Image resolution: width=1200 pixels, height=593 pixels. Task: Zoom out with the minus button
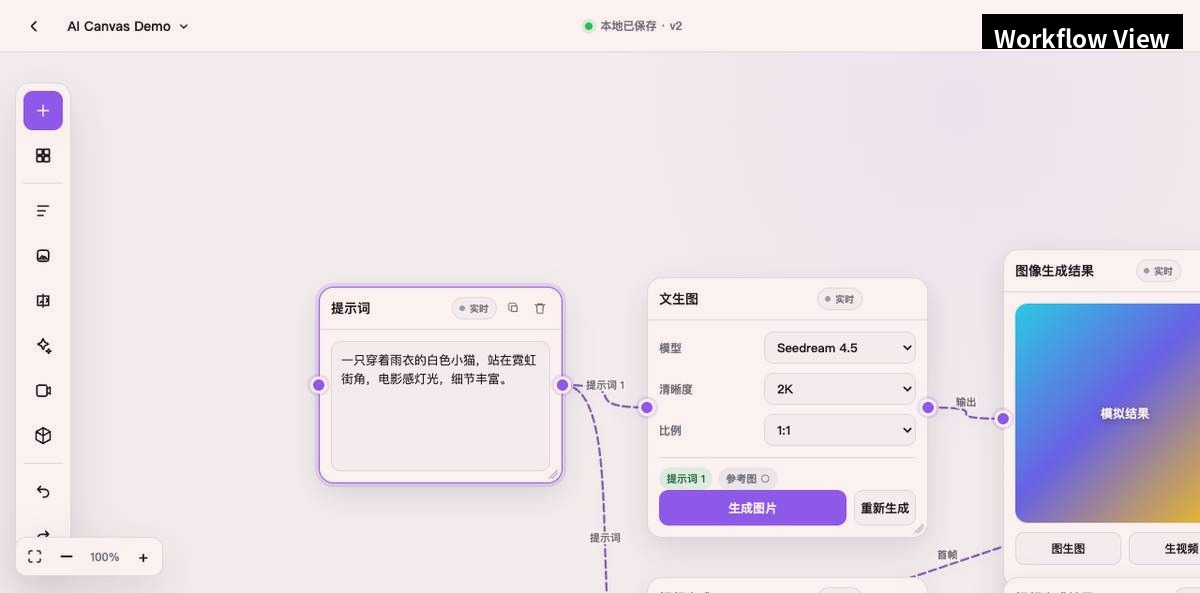[x=67, y=557]
